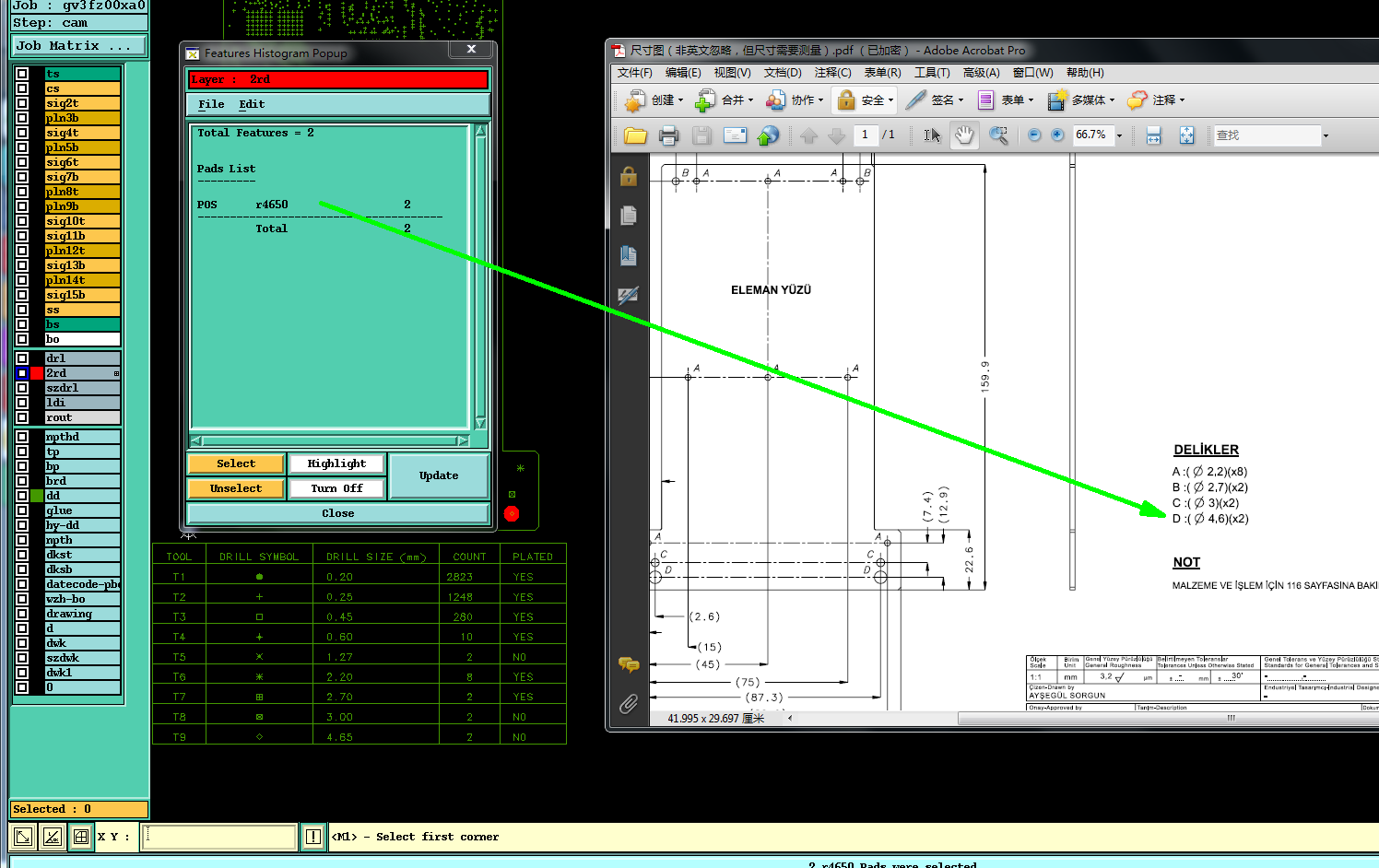Click the Turn Off button
Viewport: 1379px width, 868px height.
coord(336,488)
